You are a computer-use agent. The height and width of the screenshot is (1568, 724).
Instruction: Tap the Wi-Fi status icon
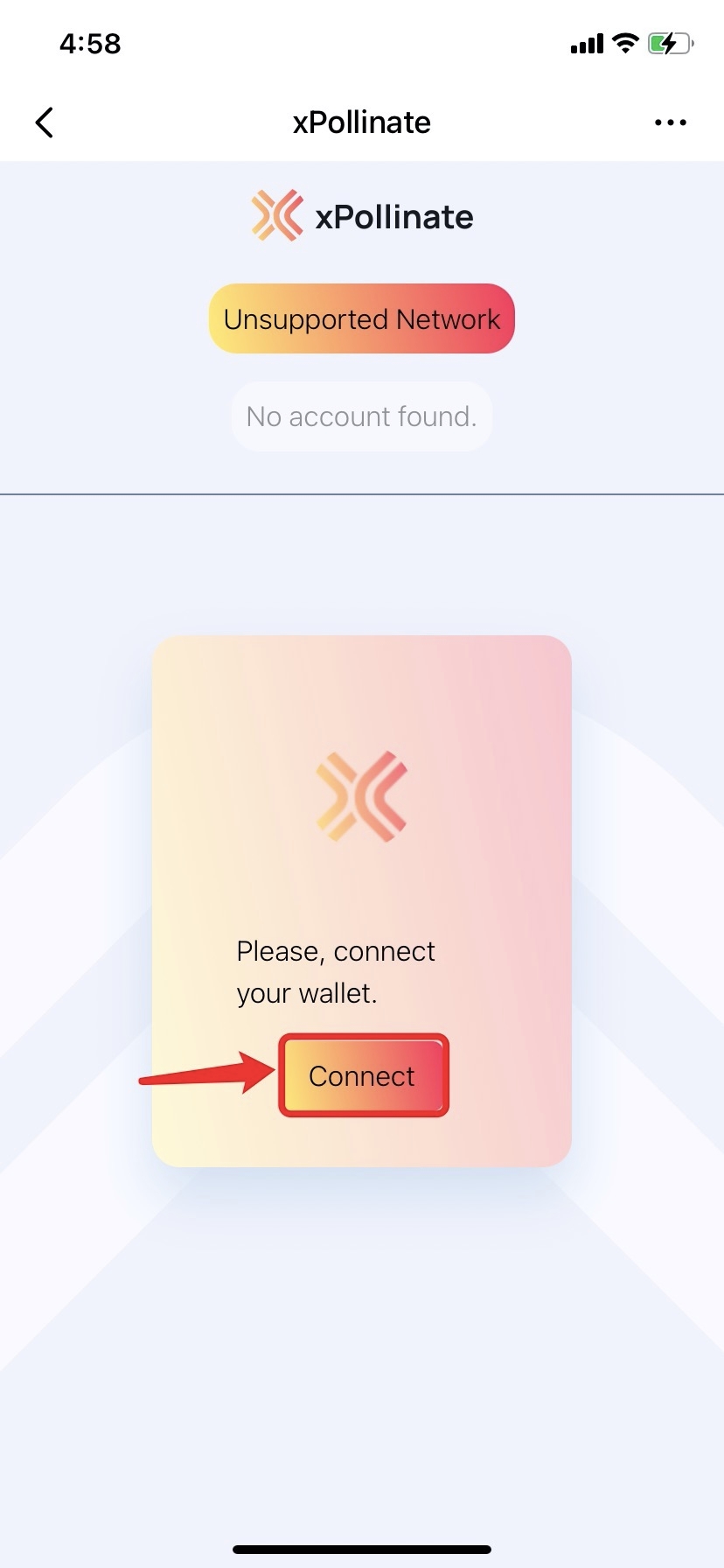625,43
